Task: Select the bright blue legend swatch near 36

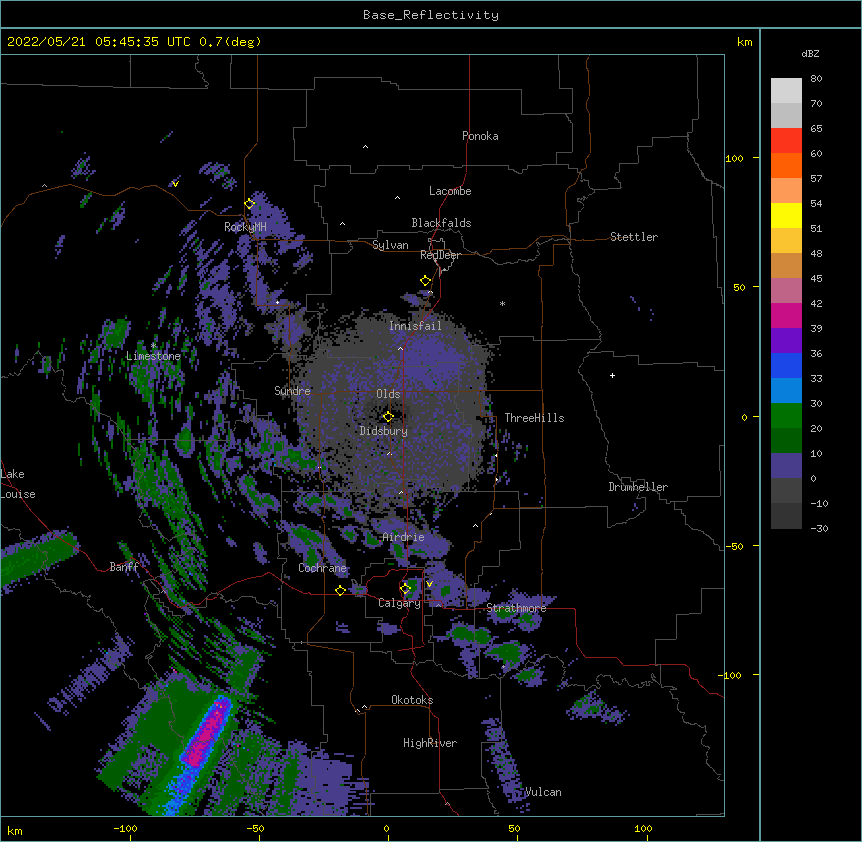Action: point(786,365)
